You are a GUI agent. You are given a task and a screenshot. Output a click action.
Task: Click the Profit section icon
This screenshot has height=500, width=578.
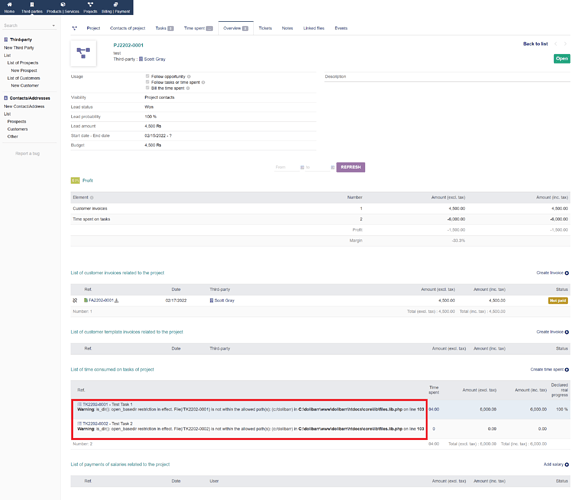tap(75, 180)
